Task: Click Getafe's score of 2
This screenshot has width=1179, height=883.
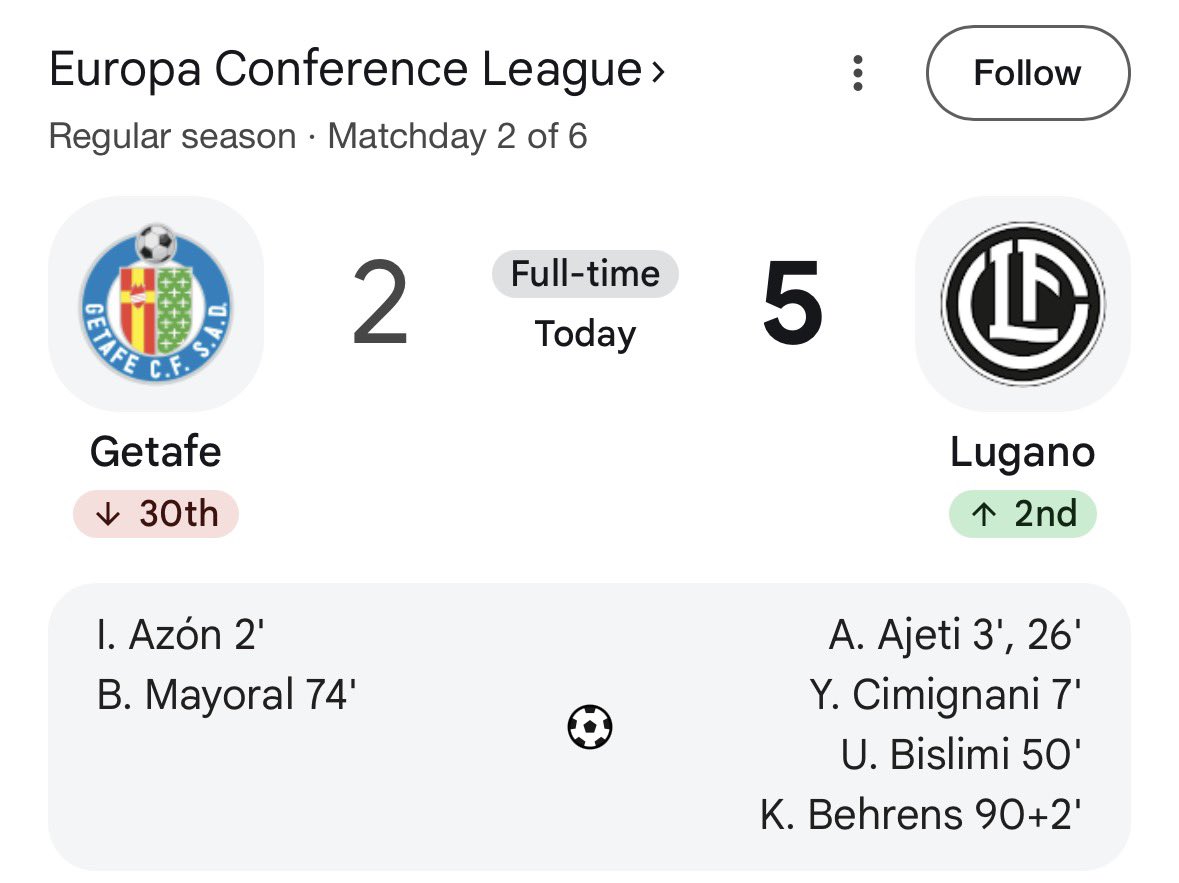Action: (380, 302)
